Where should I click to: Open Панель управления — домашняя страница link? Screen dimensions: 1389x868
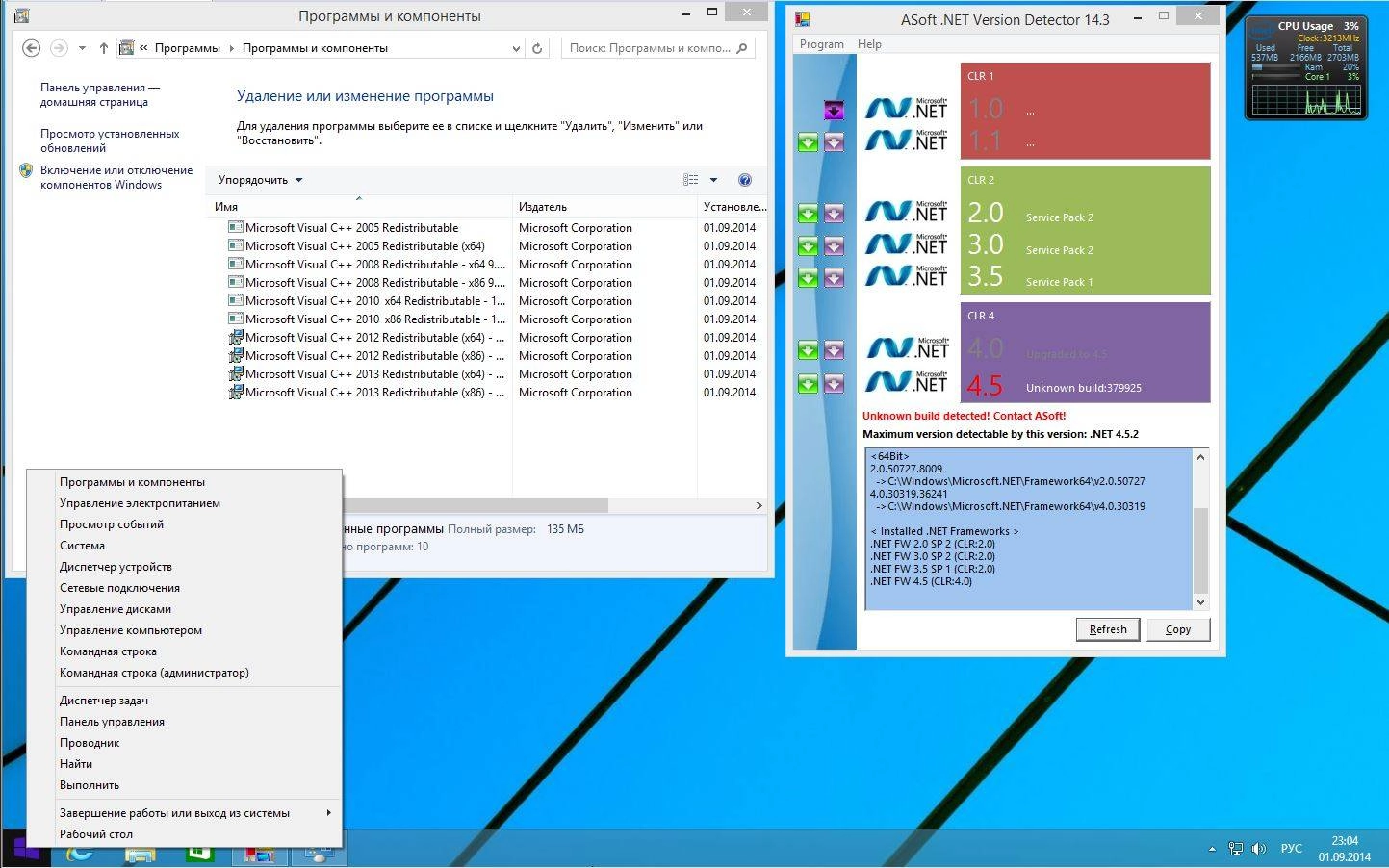tap(100, 94)
